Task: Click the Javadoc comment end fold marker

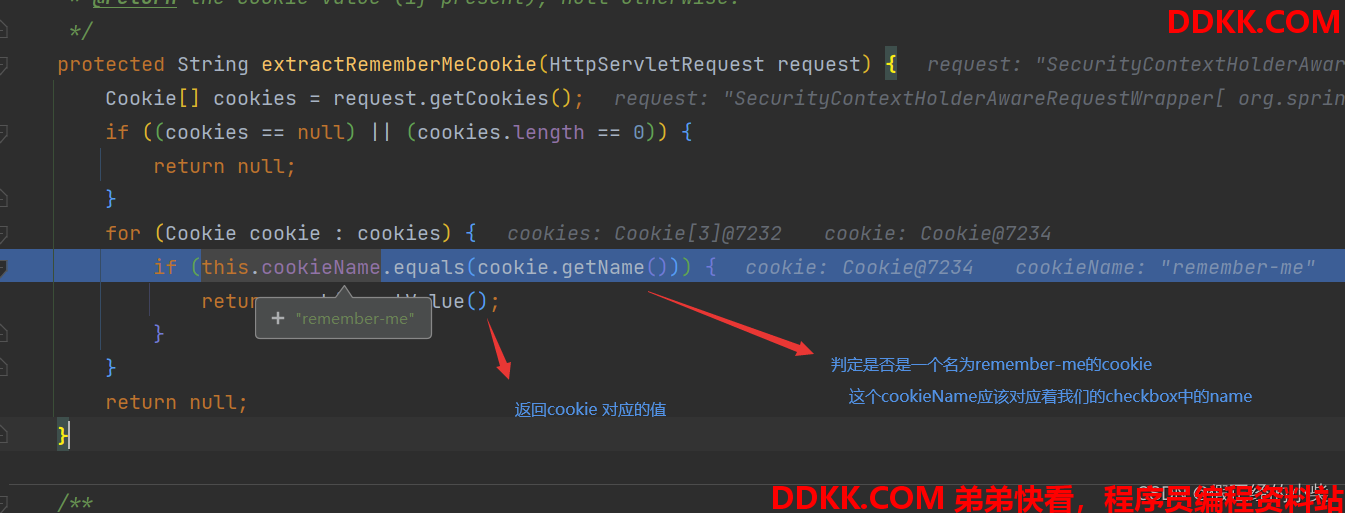Action: pyautogui.click(x=3, y=31)
